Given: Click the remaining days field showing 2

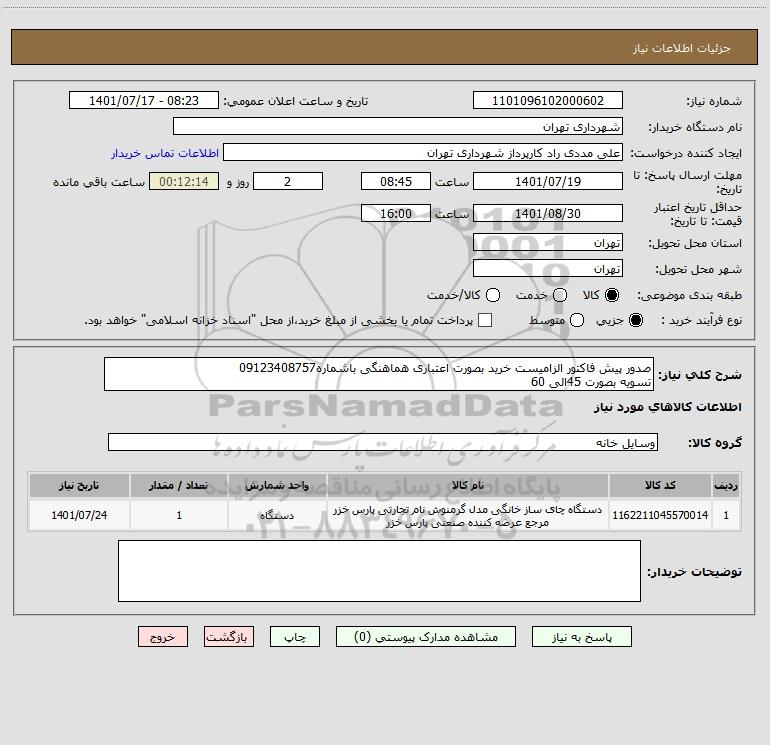Looking at the screenshot, I should point(288,181).
